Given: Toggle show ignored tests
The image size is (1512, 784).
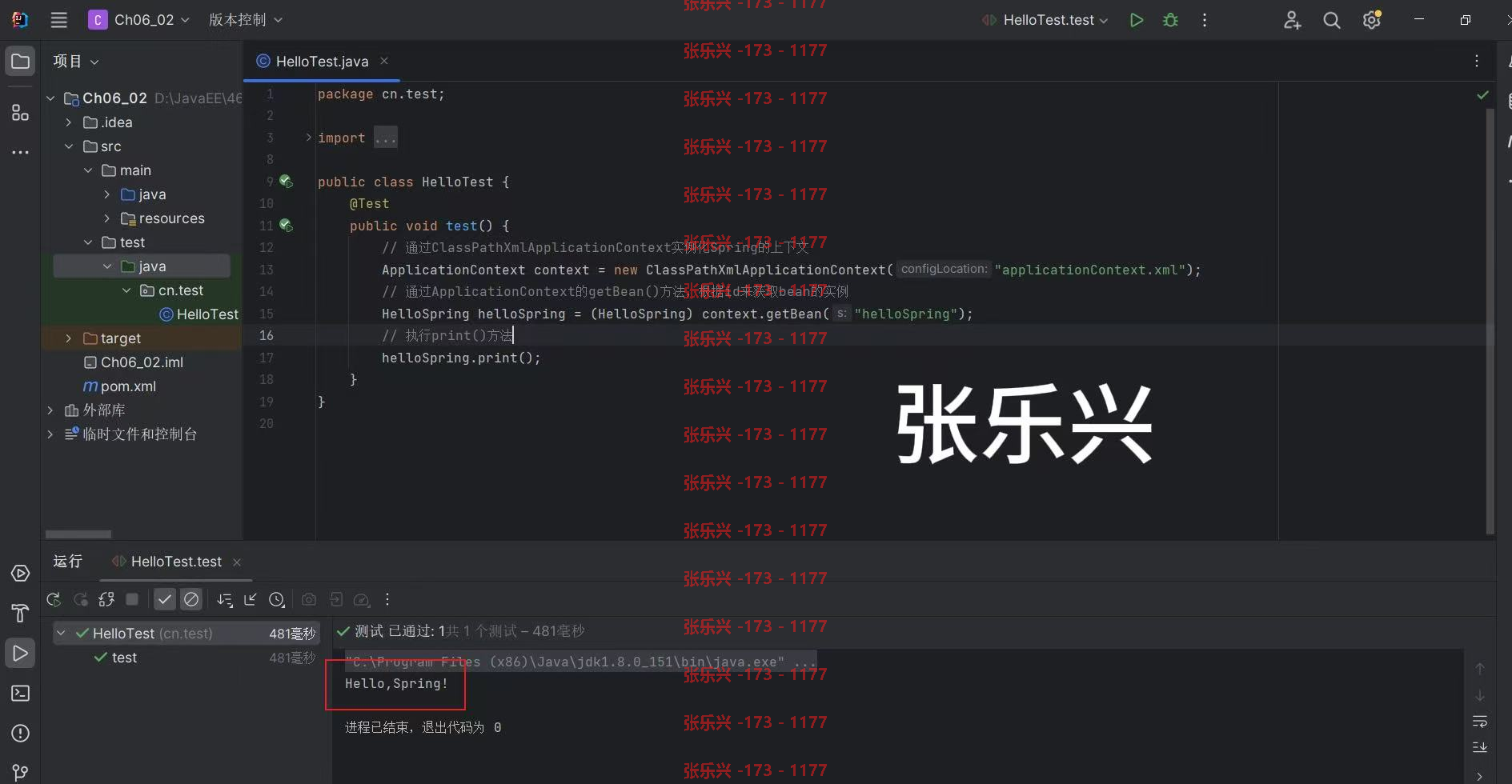Looking at the screenshot, I should coord(191,599).
